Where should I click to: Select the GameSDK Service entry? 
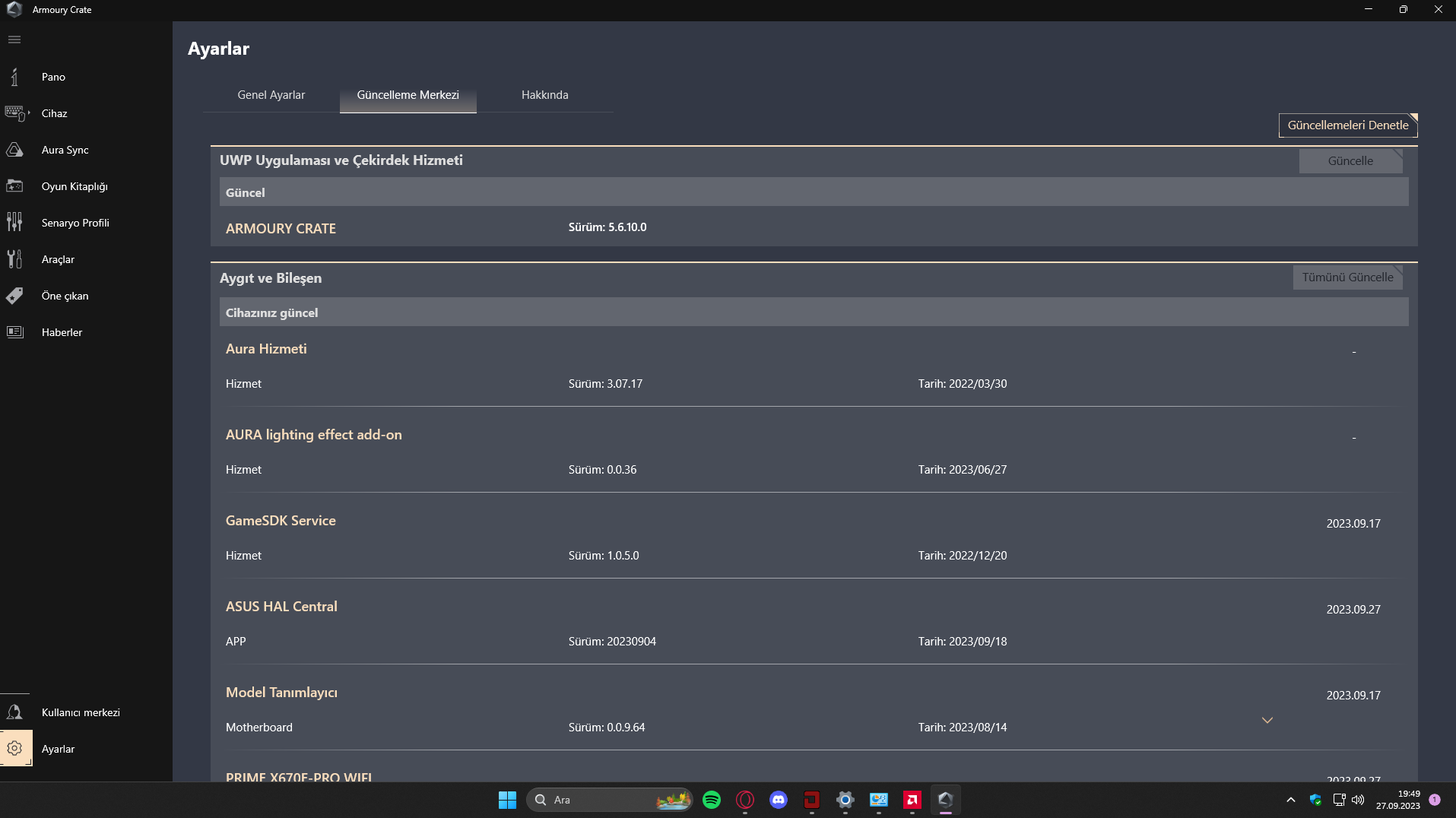coord(281,521)
